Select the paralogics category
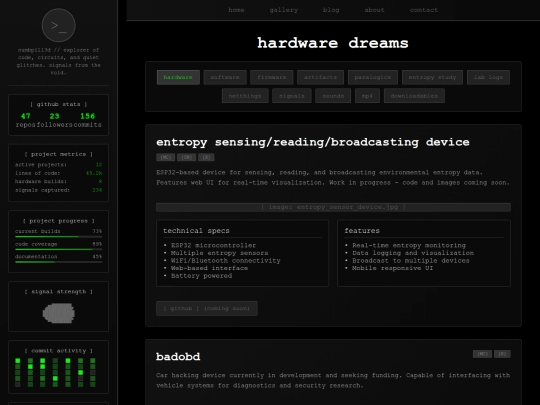The height and width of the screenshot is (405, 540). pyautogui.click(x=373, y=77)
